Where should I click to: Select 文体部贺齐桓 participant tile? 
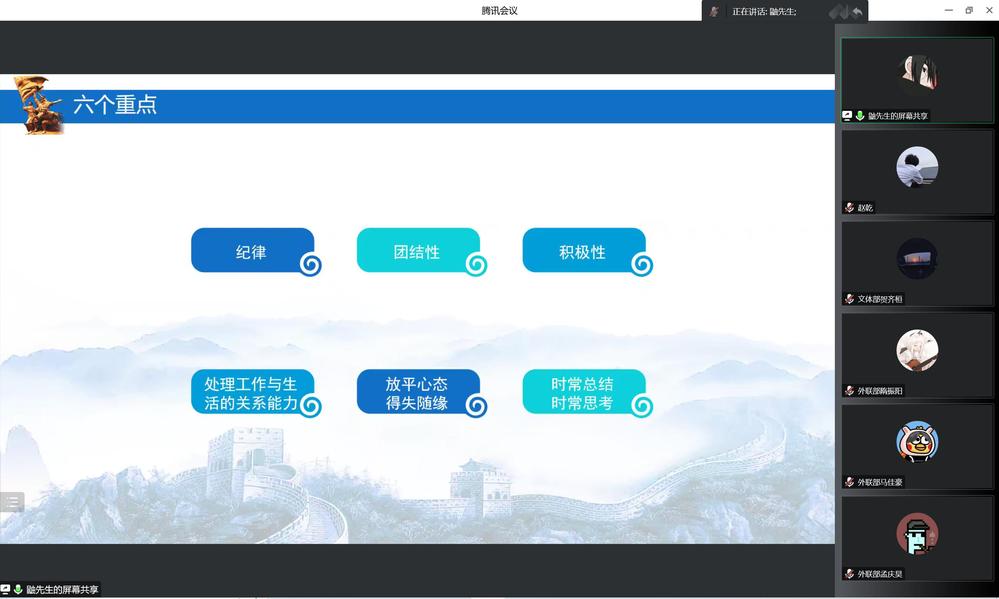click(x=916, y=263)
